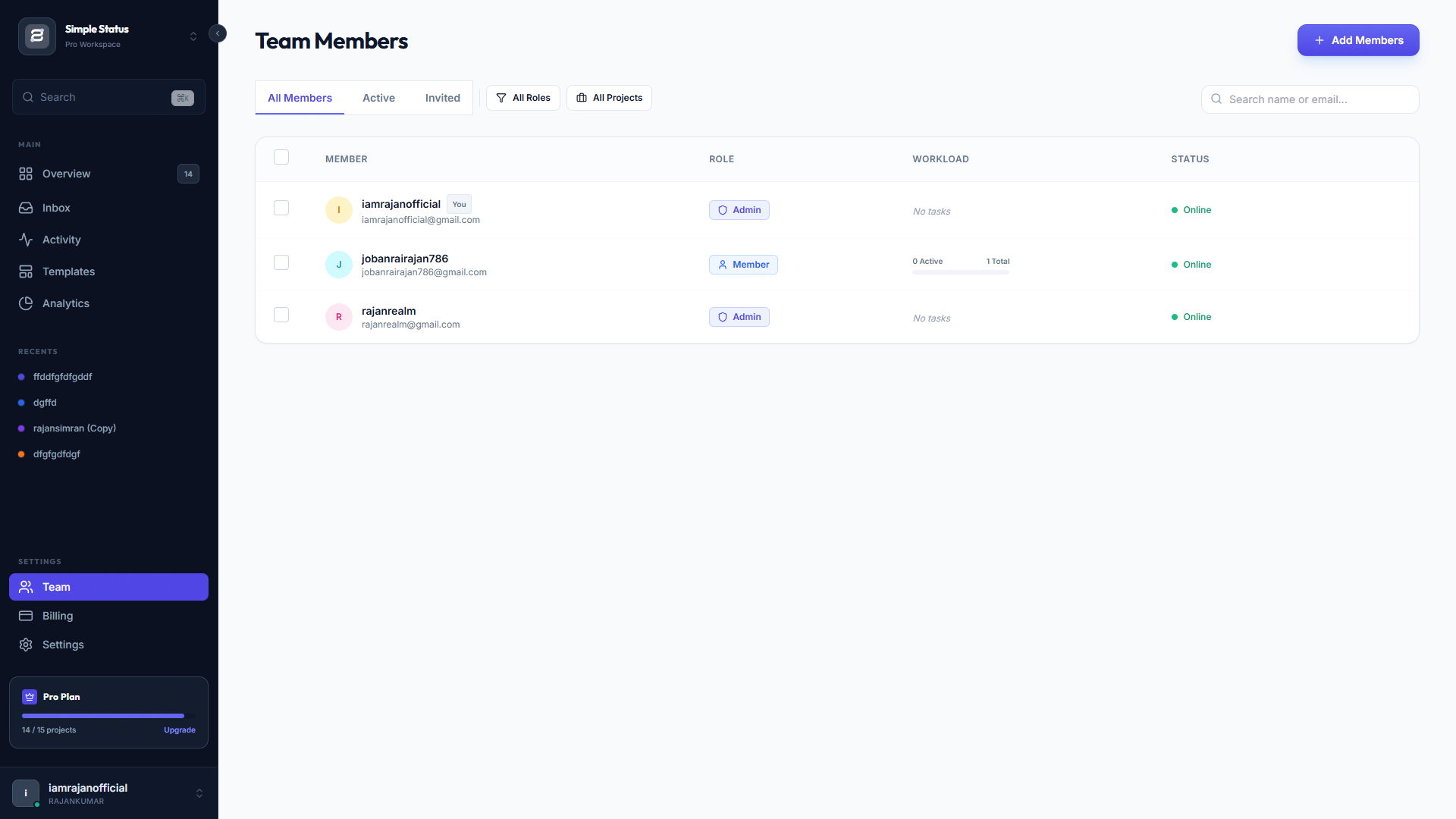
Task: Select the rajanrealm row checkbox
Action: pos(281,315)
